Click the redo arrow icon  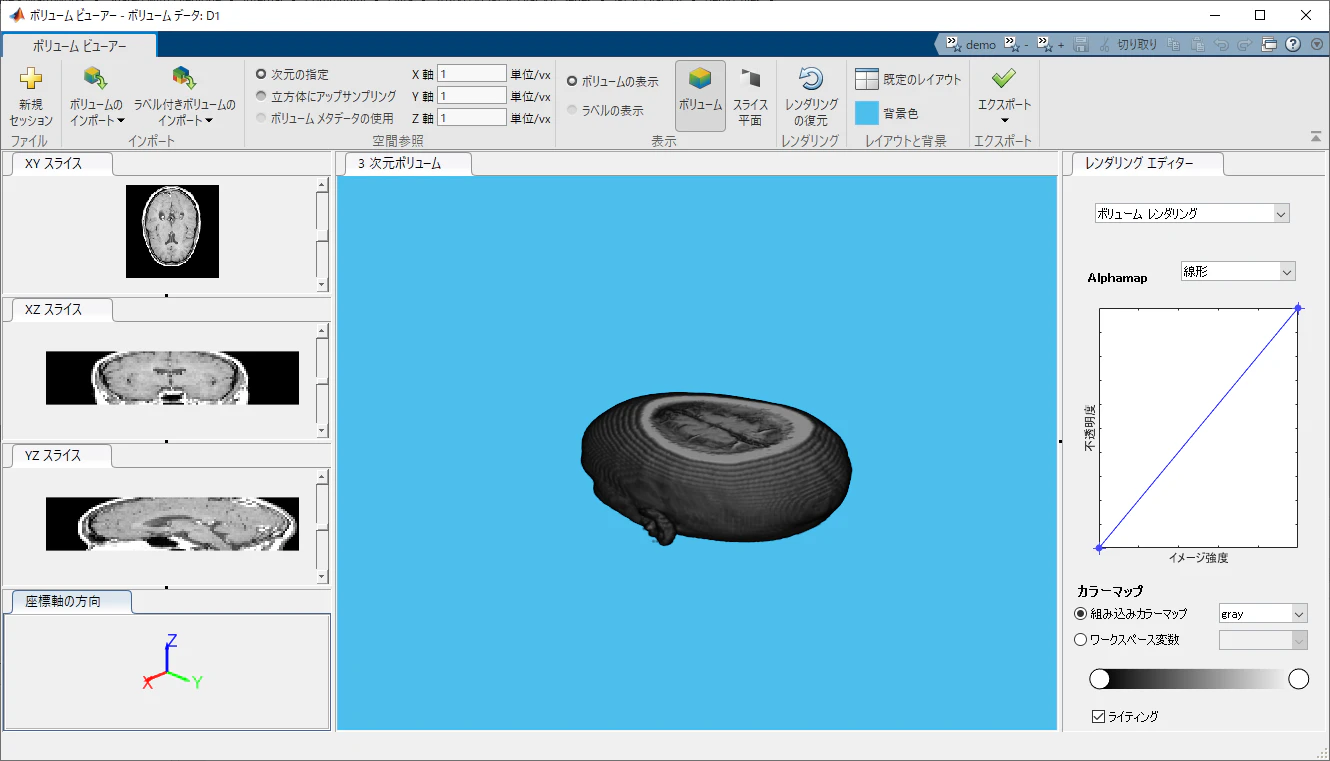[x=1245, y=44]
